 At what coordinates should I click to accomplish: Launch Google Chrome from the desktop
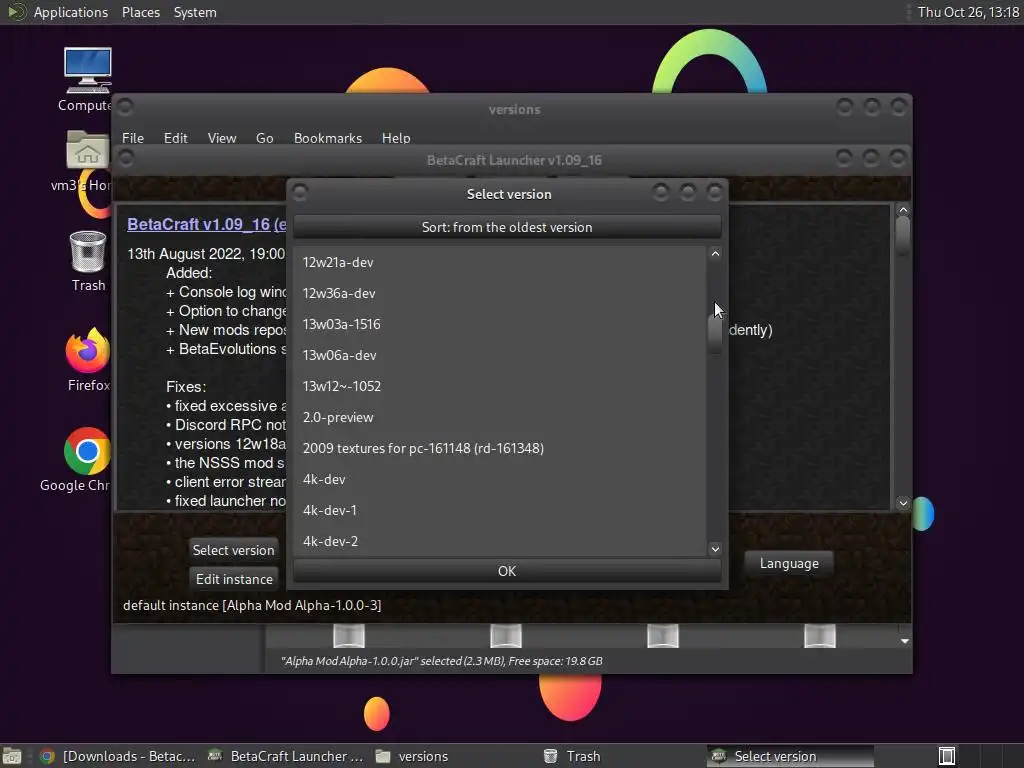(x=88, y=451)
